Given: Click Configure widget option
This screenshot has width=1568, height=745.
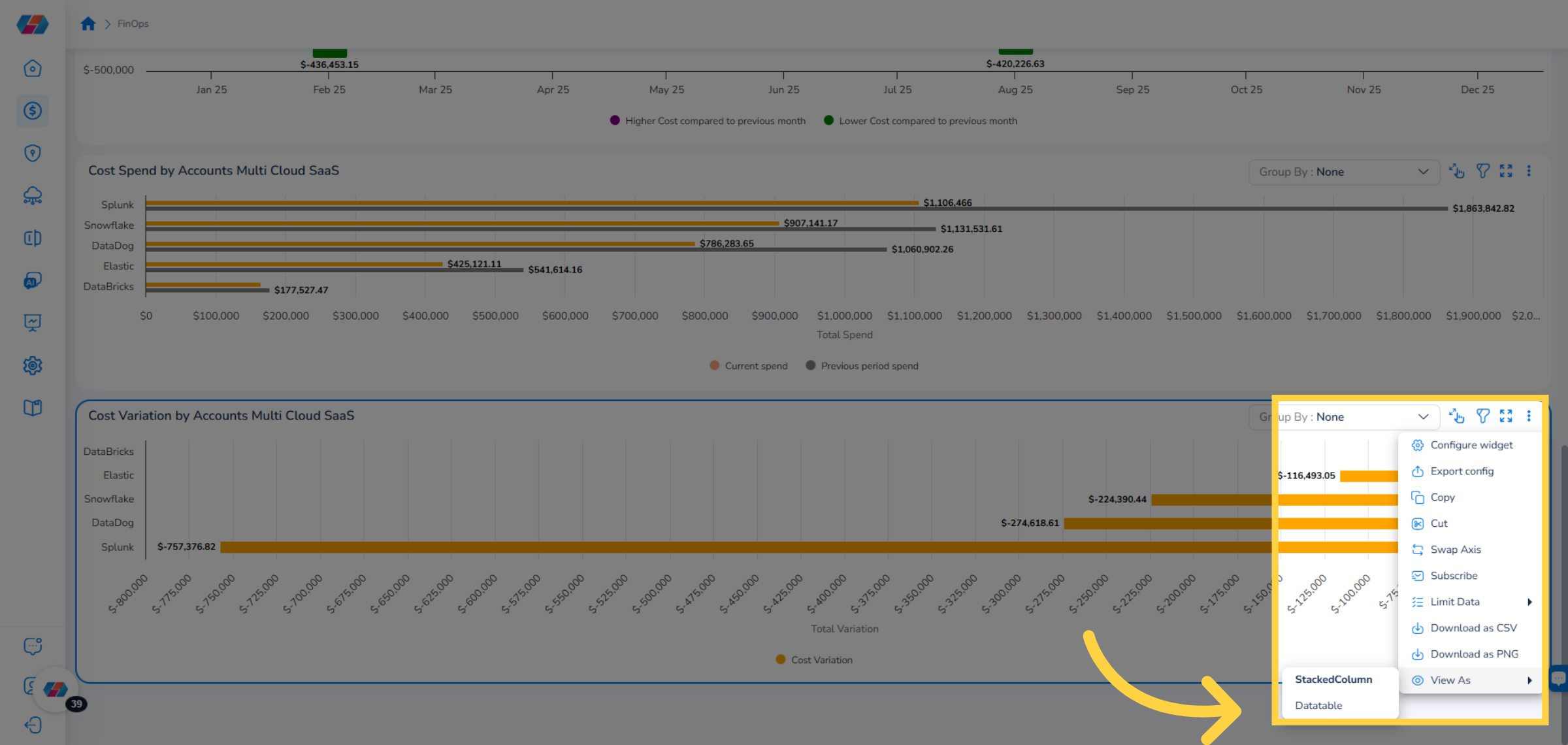Looking at the screenshot, I should click(1471, 445).
